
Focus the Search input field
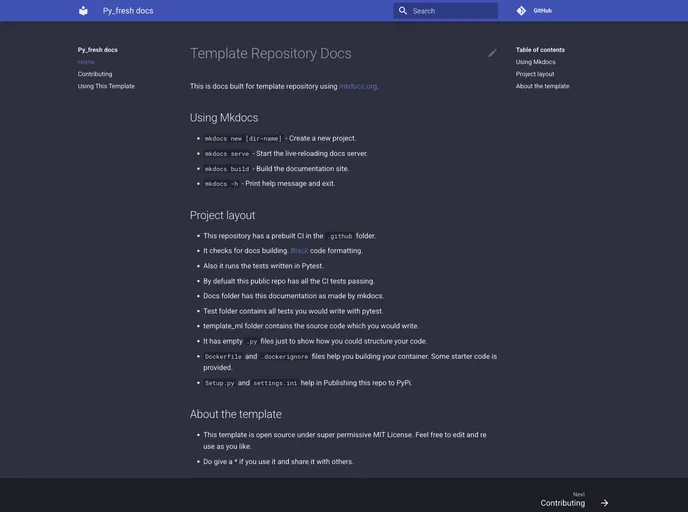coord(445,11)
